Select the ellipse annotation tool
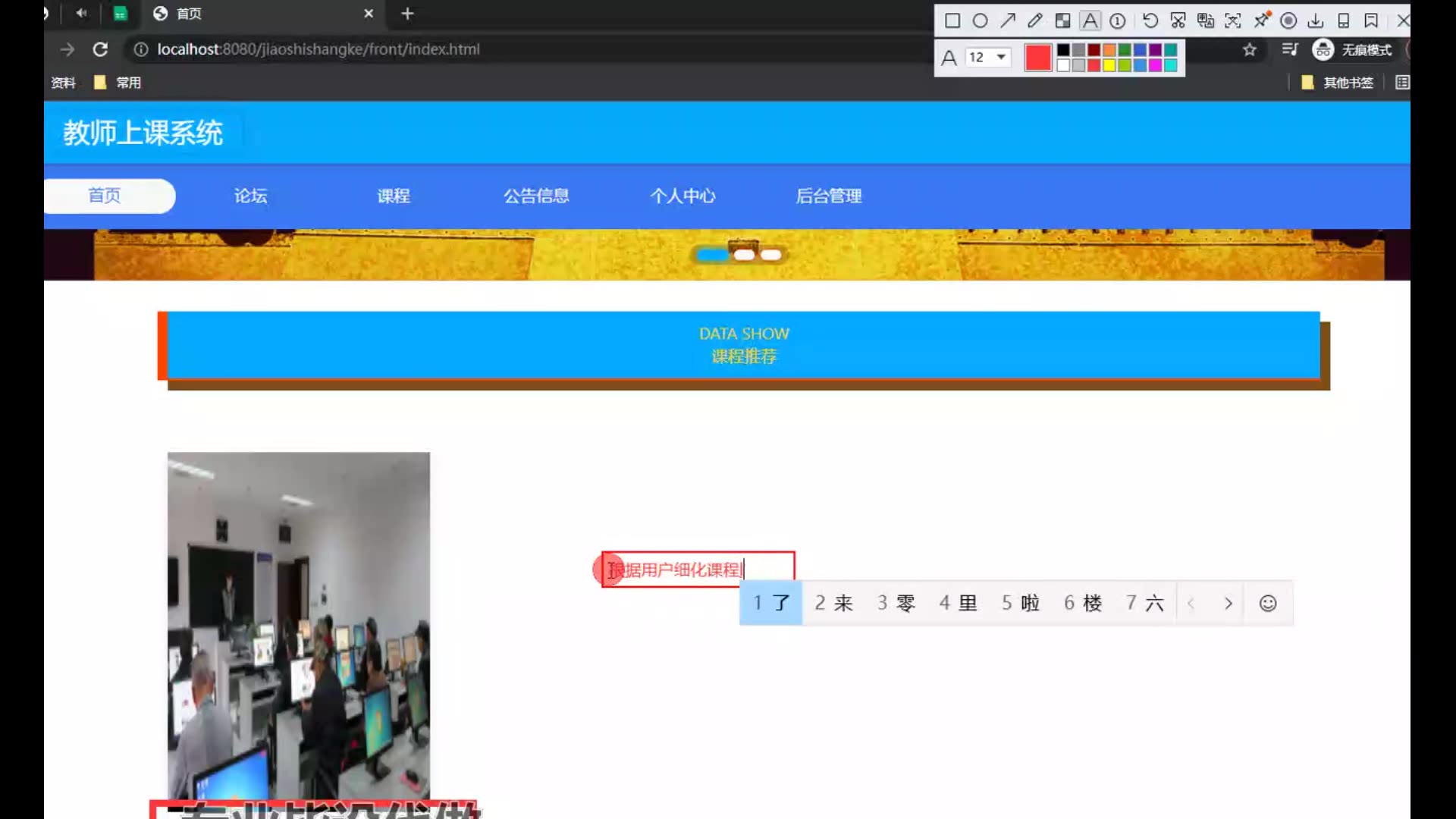 pos(981,20)
